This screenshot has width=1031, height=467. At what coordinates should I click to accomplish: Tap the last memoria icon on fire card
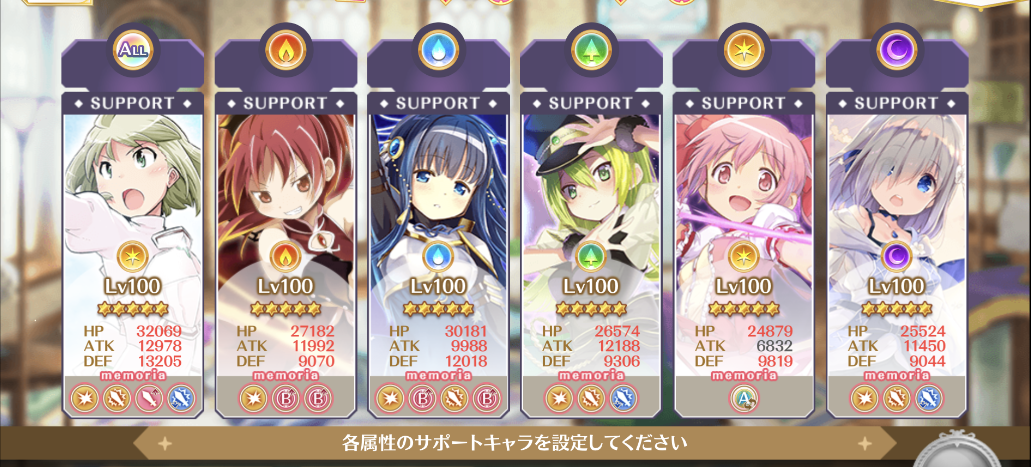click(318, 398)
